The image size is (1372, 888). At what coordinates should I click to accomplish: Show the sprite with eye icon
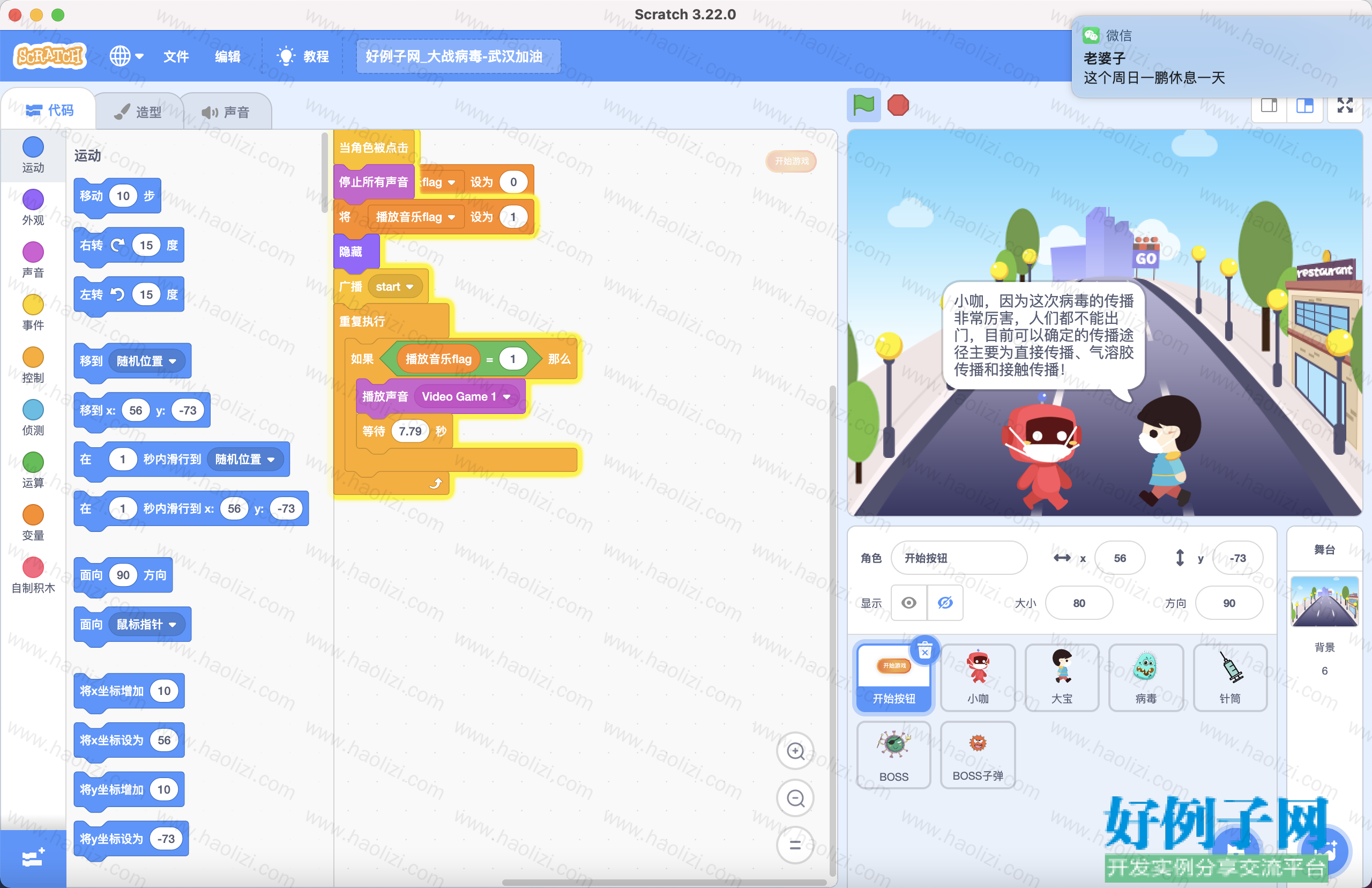[909, 603]
